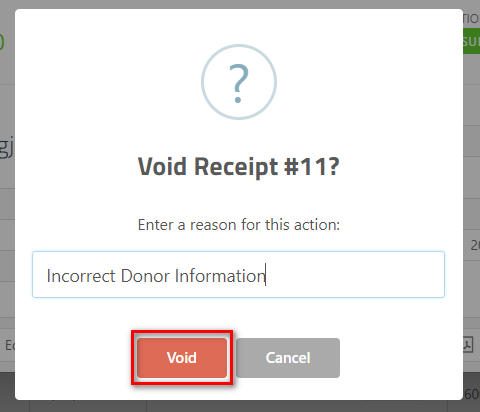Focus the reason for this action field
The width and height of the screenshot is (480, 412).
point(238,274)
